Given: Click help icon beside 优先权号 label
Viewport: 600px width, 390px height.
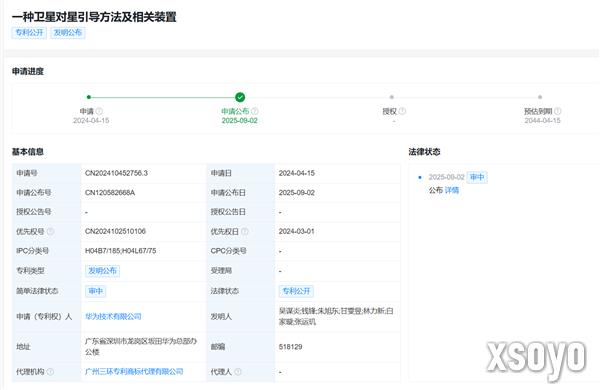Looking at the screenshot, I should [50, 231].
